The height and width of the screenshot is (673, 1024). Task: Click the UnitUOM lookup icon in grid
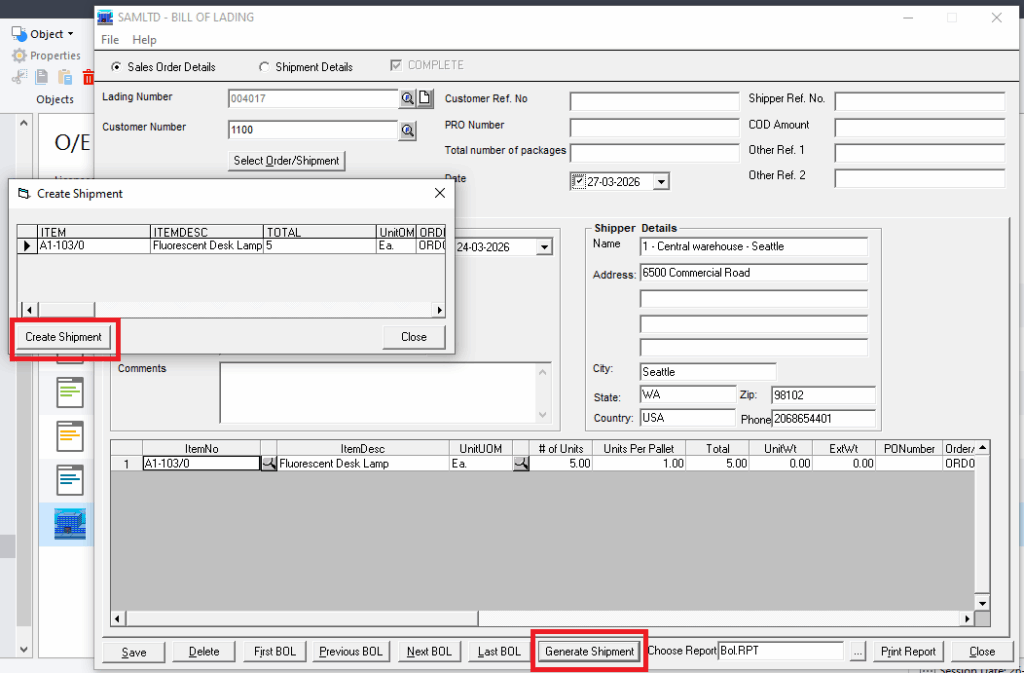click(x=521, y=464)
